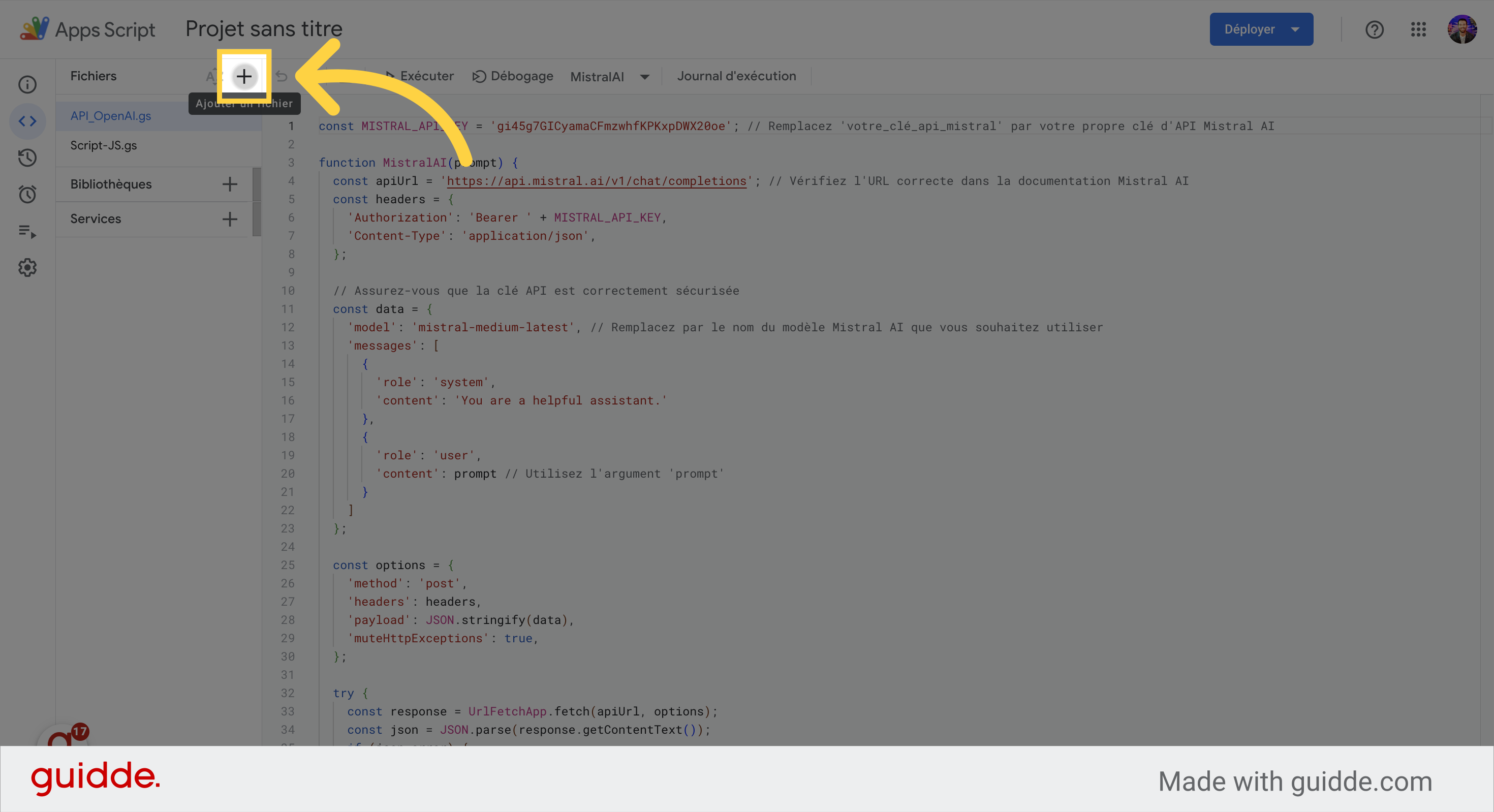Click the Débogage debug button
1494x812 pixels.
tap(513, 76)
